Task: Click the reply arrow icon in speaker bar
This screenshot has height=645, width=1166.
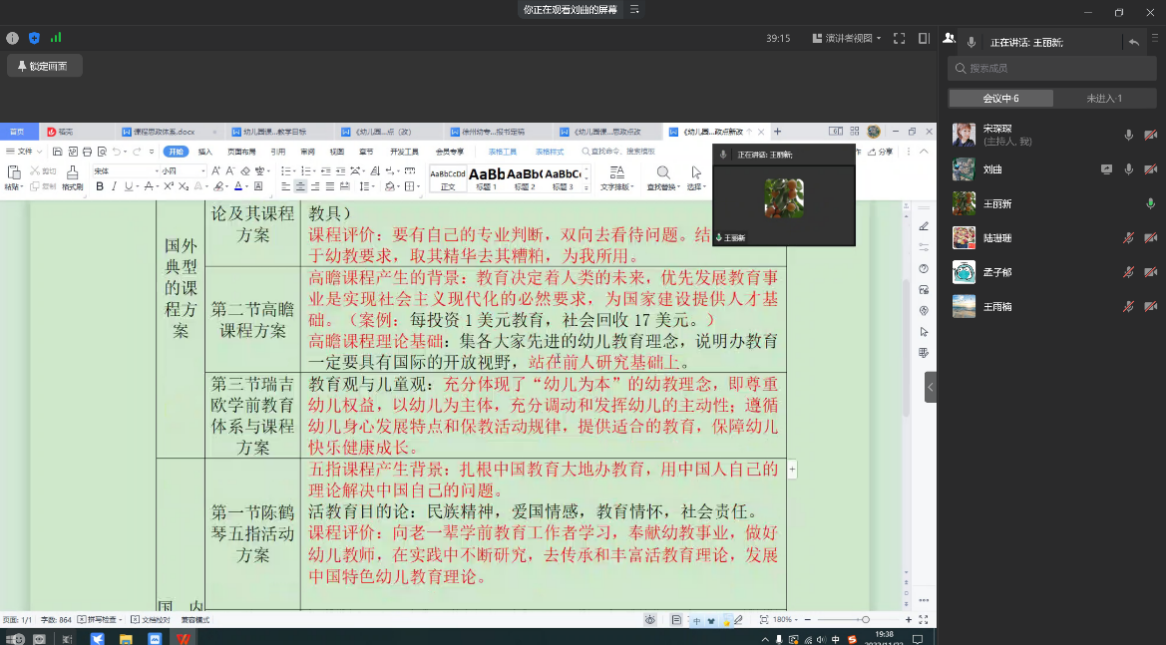Action: coord(1133,42)
